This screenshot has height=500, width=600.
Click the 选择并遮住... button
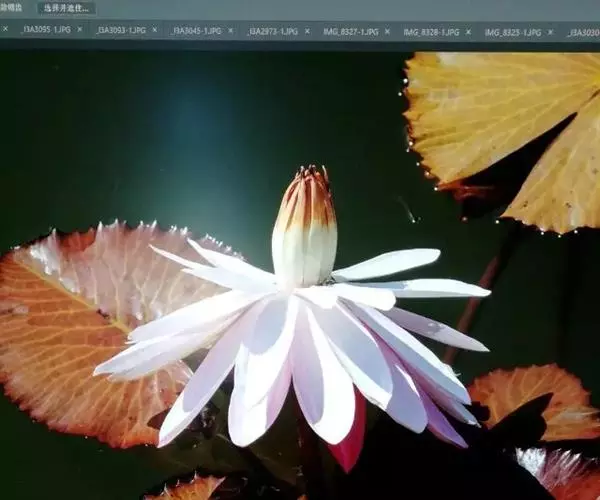pyautogui.click(x=66, y=8)
